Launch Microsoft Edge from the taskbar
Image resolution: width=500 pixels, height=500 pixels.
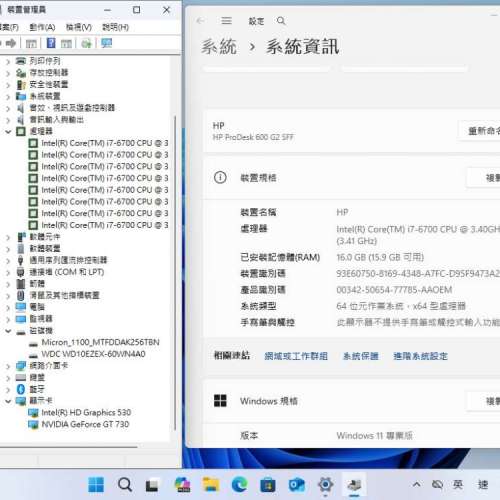(x=239, y=485)
